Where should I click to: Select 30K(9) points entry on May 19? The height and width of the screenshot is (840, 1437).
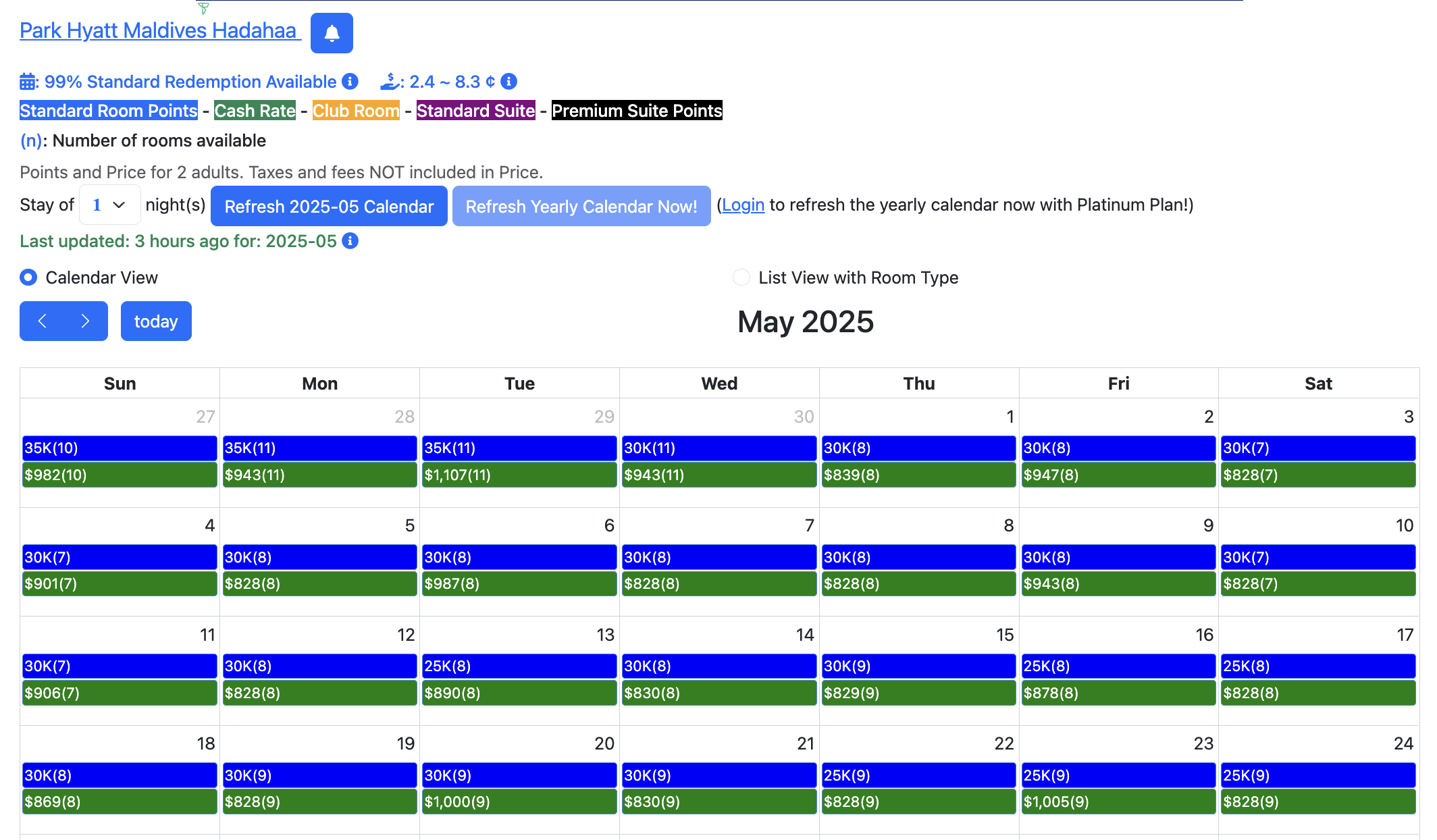point(319,775)
